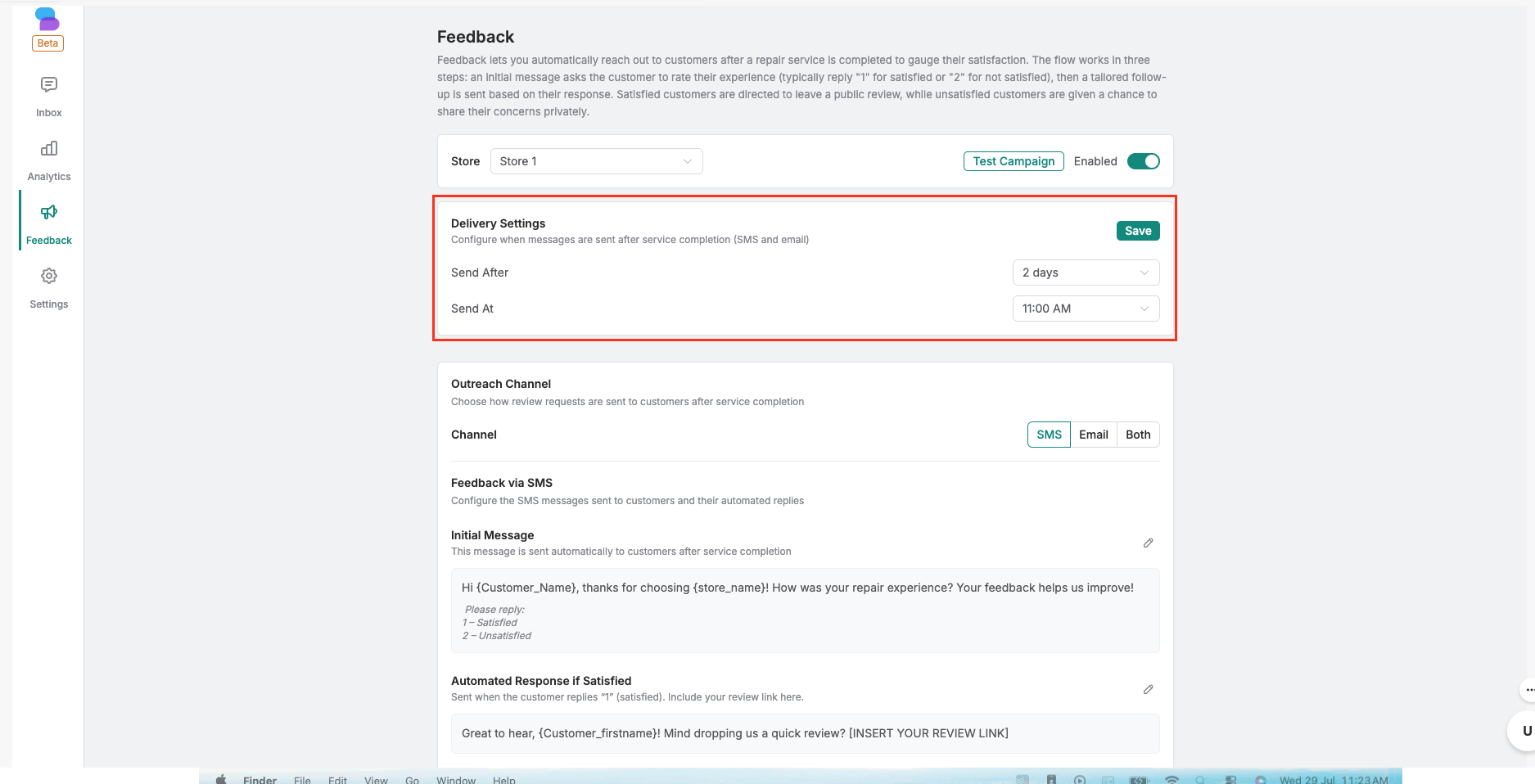
Task: Edit Automated Response if Satisfied pencil icon
Action: click(1148, 690)
